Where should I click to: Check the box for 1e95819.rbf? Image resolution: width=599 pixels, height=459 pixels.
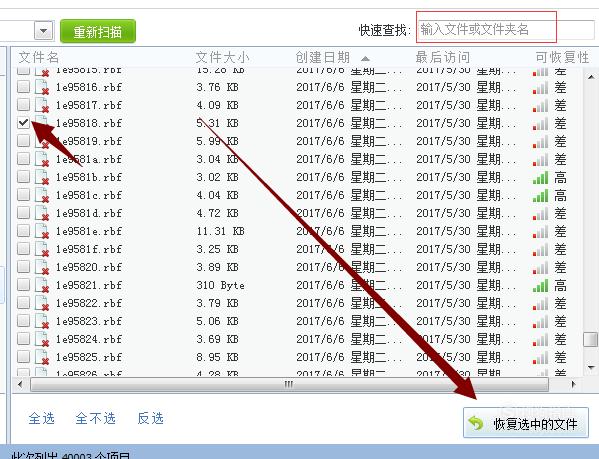click(24, 141)
